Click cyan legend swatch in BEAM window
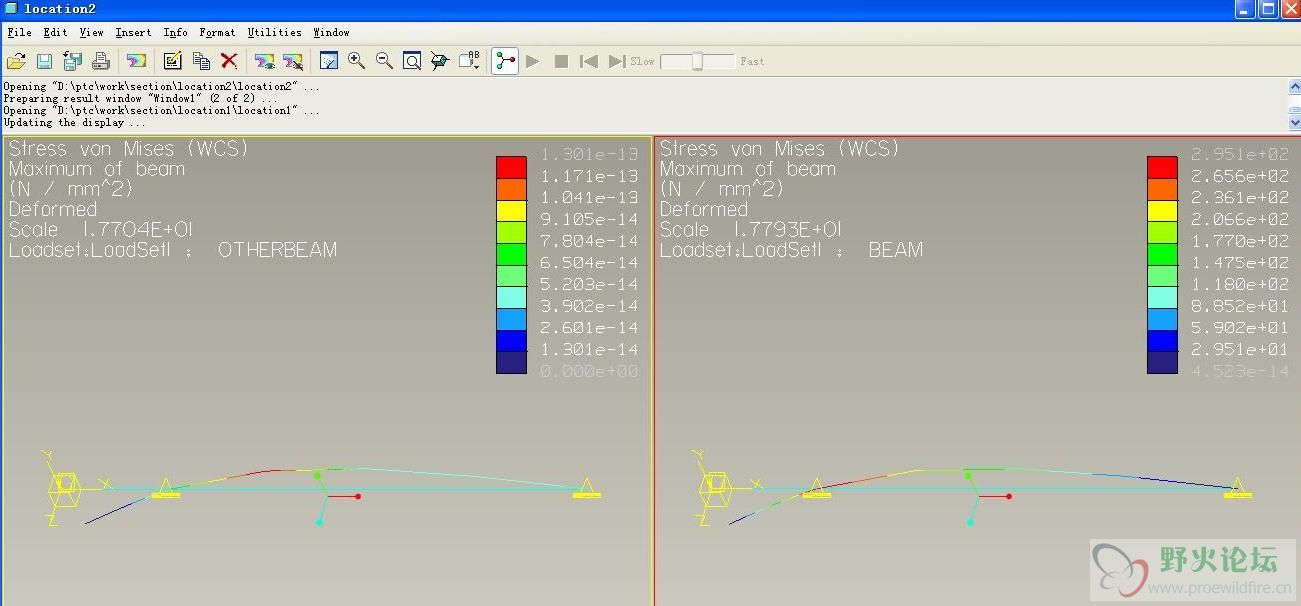Viewport: 1301px width, 606px height. pyautogui.click(x=1162, y=297)
